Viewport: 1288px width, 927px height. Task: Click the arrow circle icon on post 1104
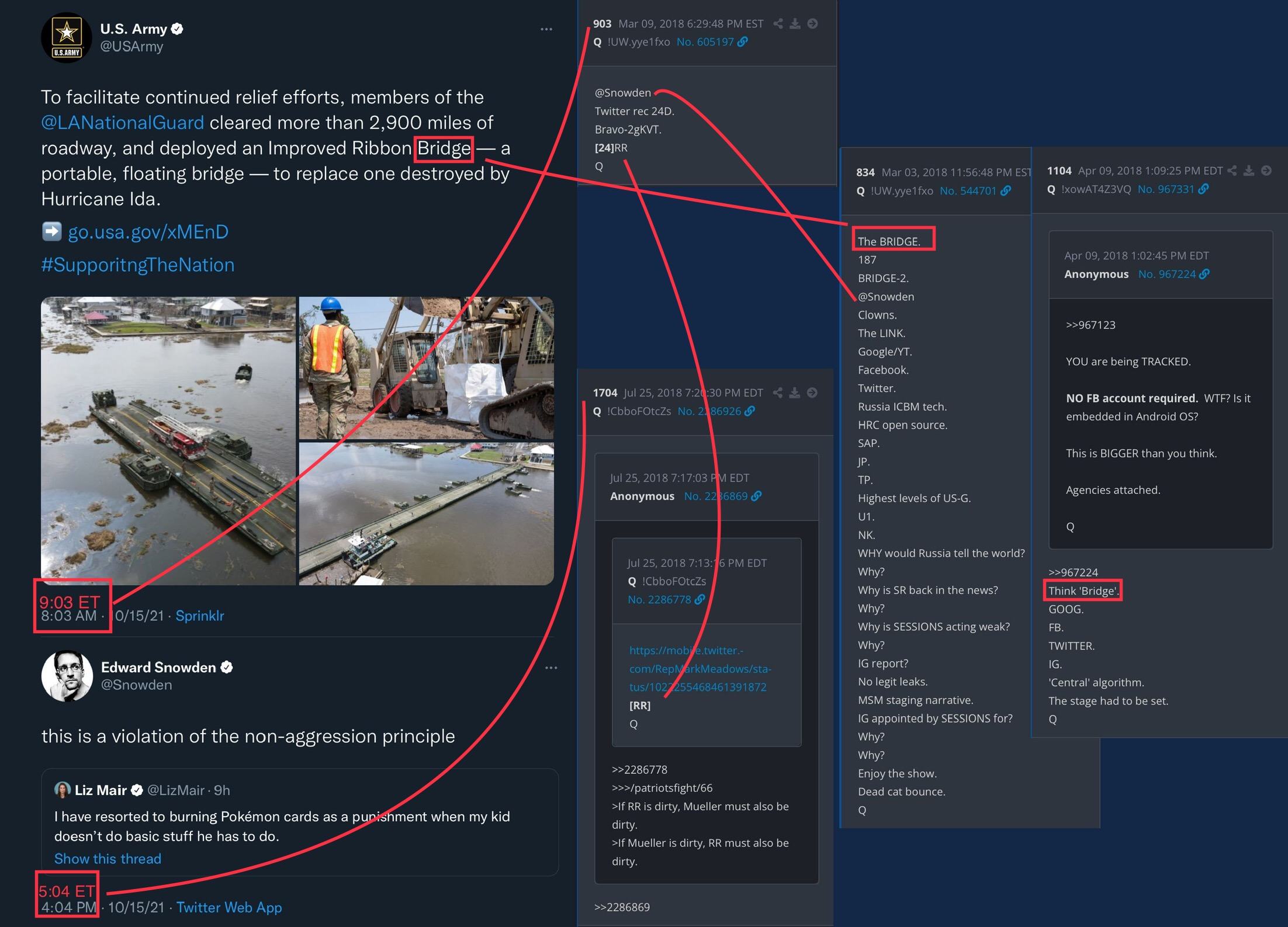[x=1266, y=171]
